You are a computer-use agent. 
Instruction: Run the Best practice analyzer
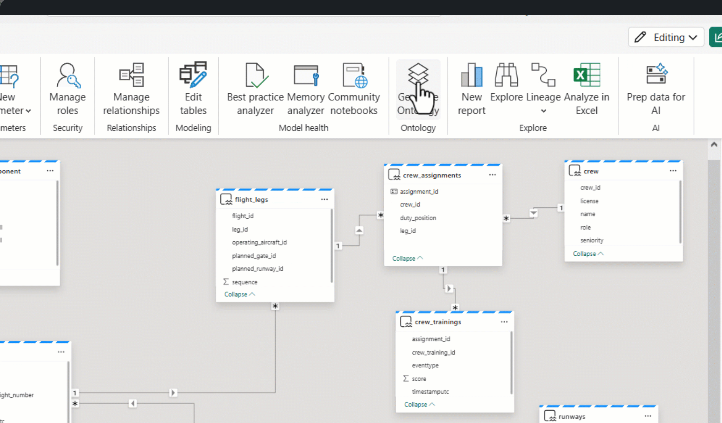255,89
